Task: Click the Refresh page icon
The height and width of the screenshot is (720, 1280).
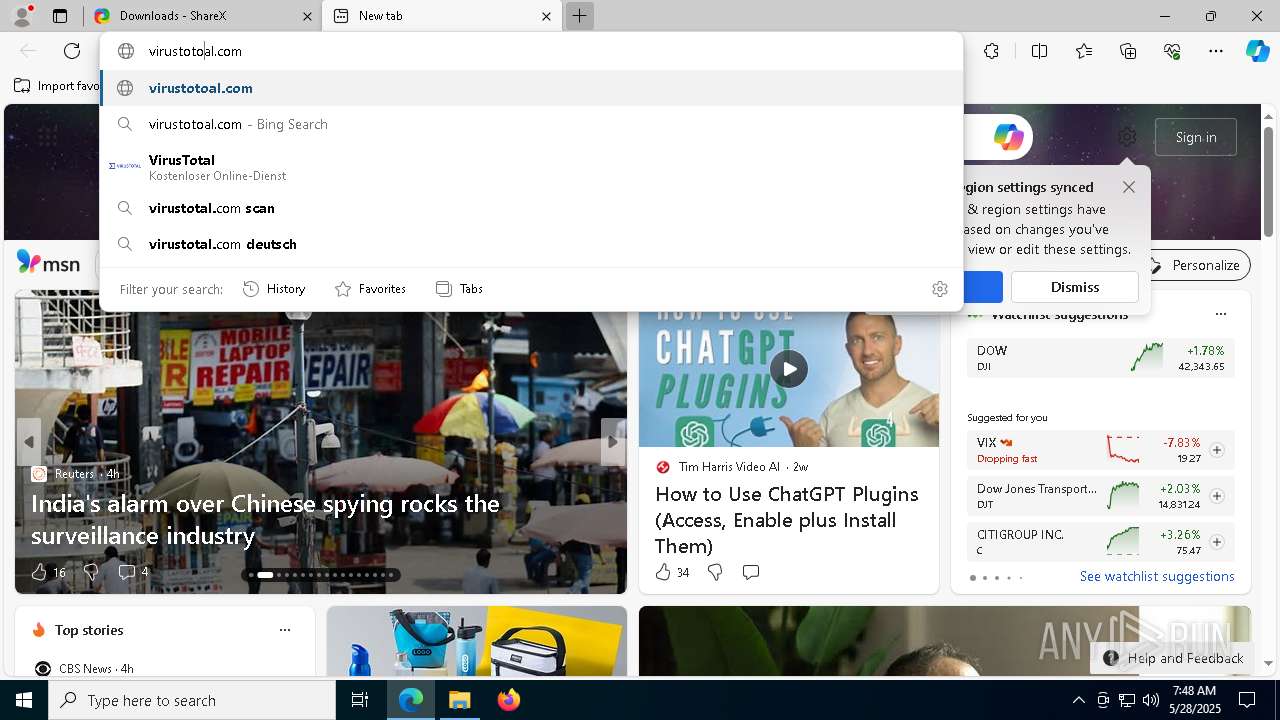Action: (x=72, y=51)
